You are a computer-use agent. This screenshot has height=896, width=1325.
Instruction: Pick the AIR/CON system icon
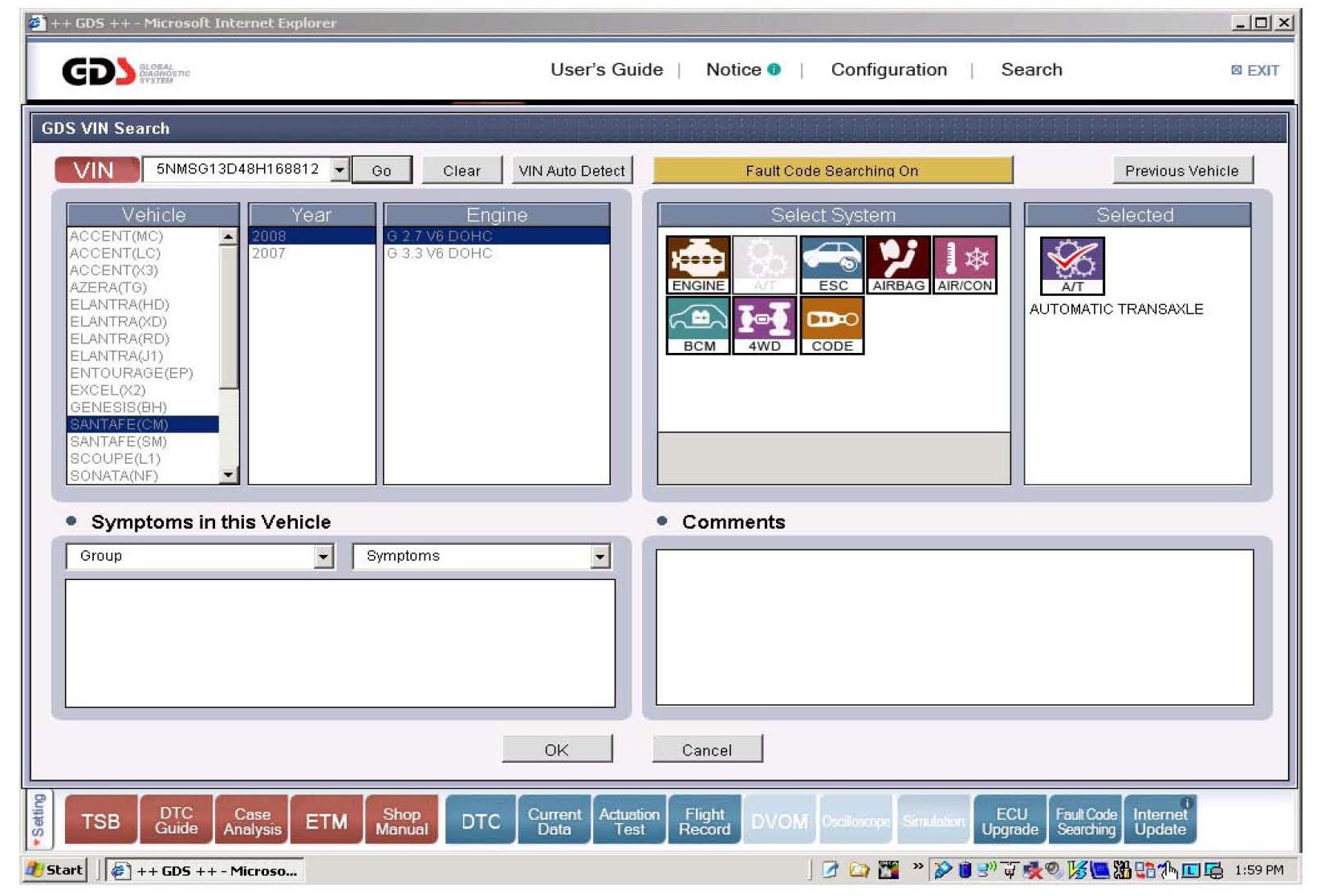965,264
